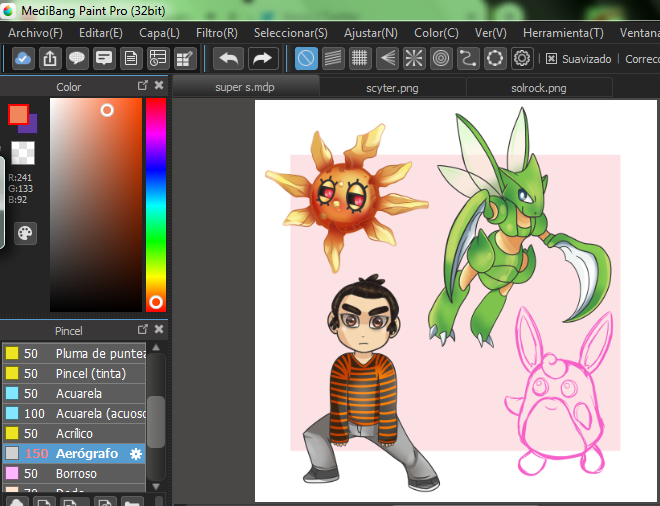Click the panel list settings icon

coord(158,58)
